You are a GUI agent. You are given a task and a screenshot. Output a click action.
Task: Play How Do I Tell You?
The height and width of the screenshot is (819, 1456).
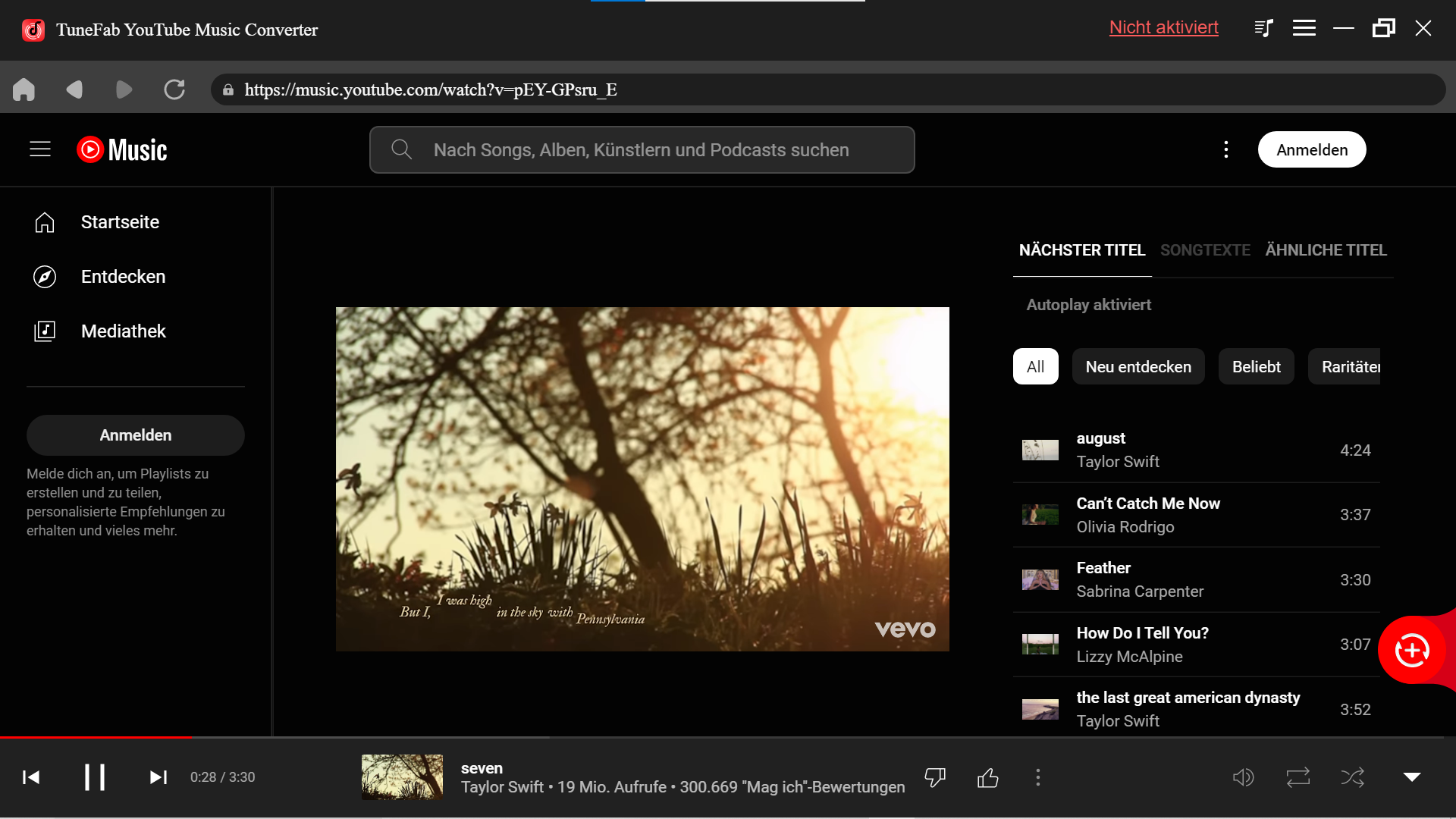(1196, 645)
